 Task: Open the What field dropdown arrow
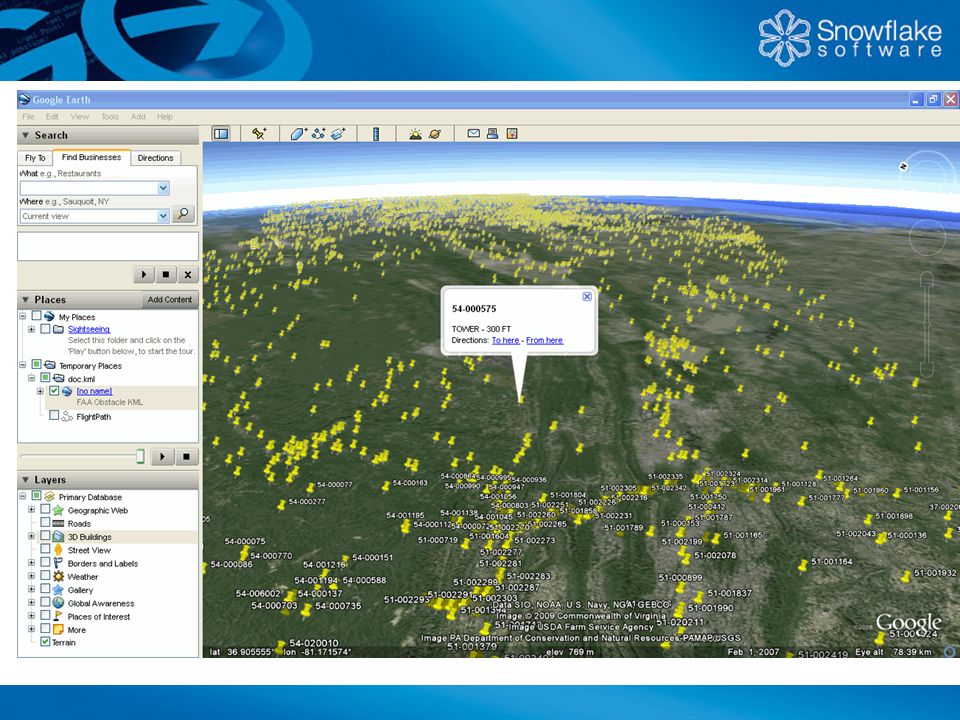click(163, 188)
